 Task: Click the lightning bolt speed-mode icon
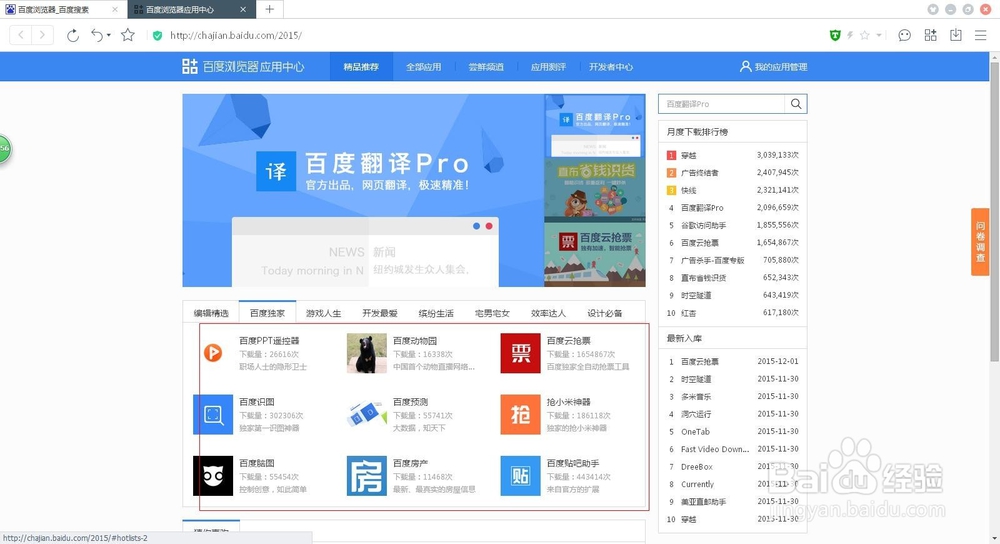coord(849,35)
